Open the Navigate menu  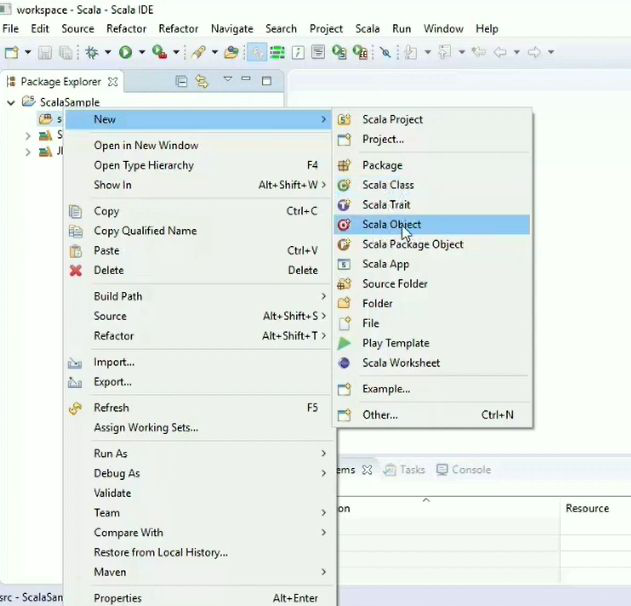(232, 29)
